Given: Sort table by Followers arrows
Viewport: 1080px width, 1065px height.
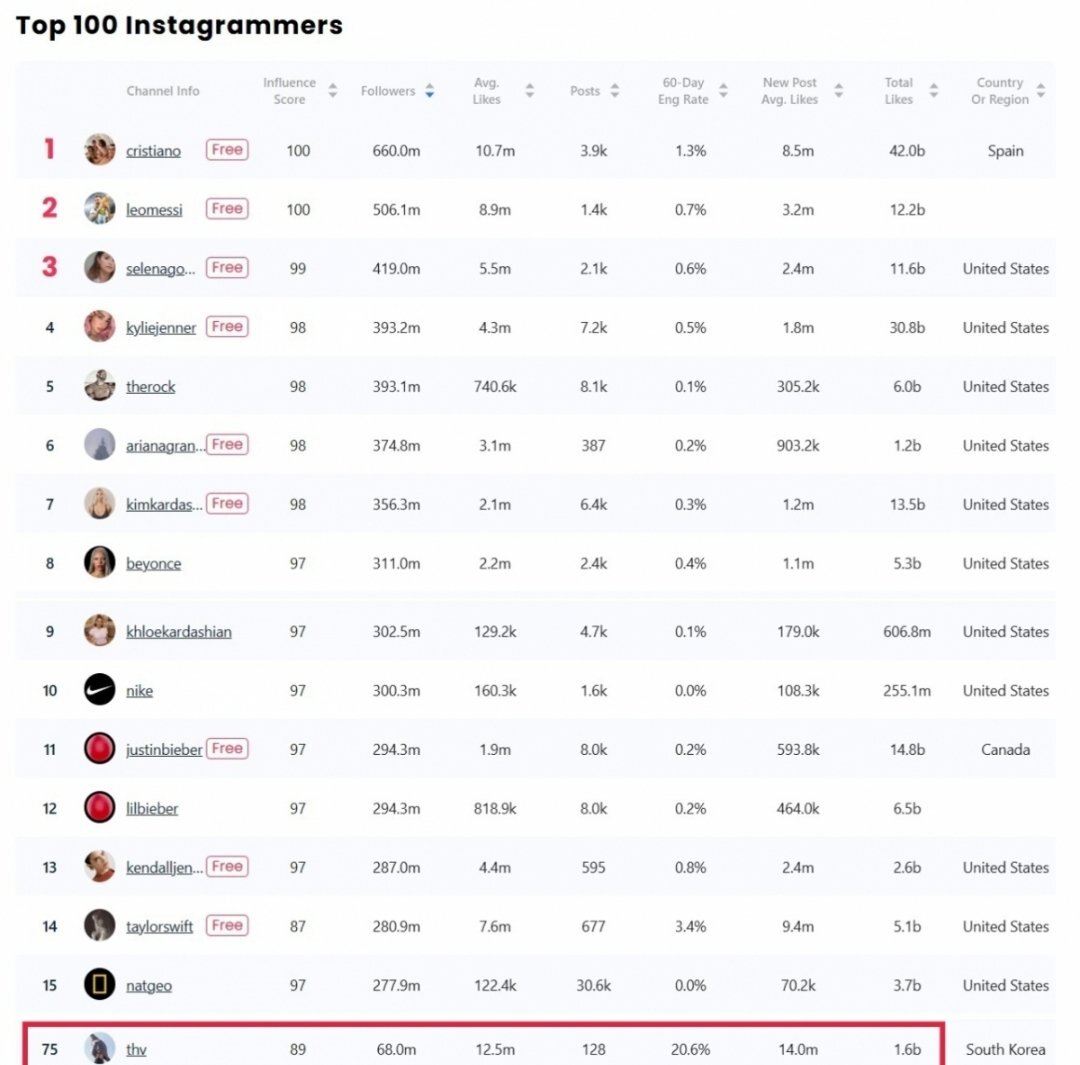Looking at the screenshot, I should click(x=430, y=90).
